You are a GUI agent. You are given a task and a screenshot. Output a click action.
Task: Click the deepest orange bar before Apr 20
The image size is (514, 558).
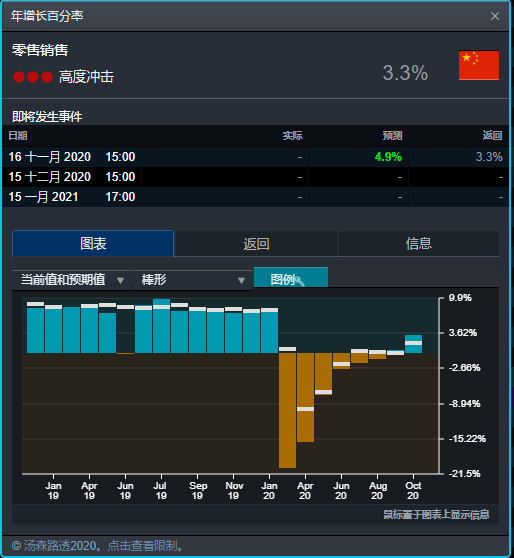point(287,410)
